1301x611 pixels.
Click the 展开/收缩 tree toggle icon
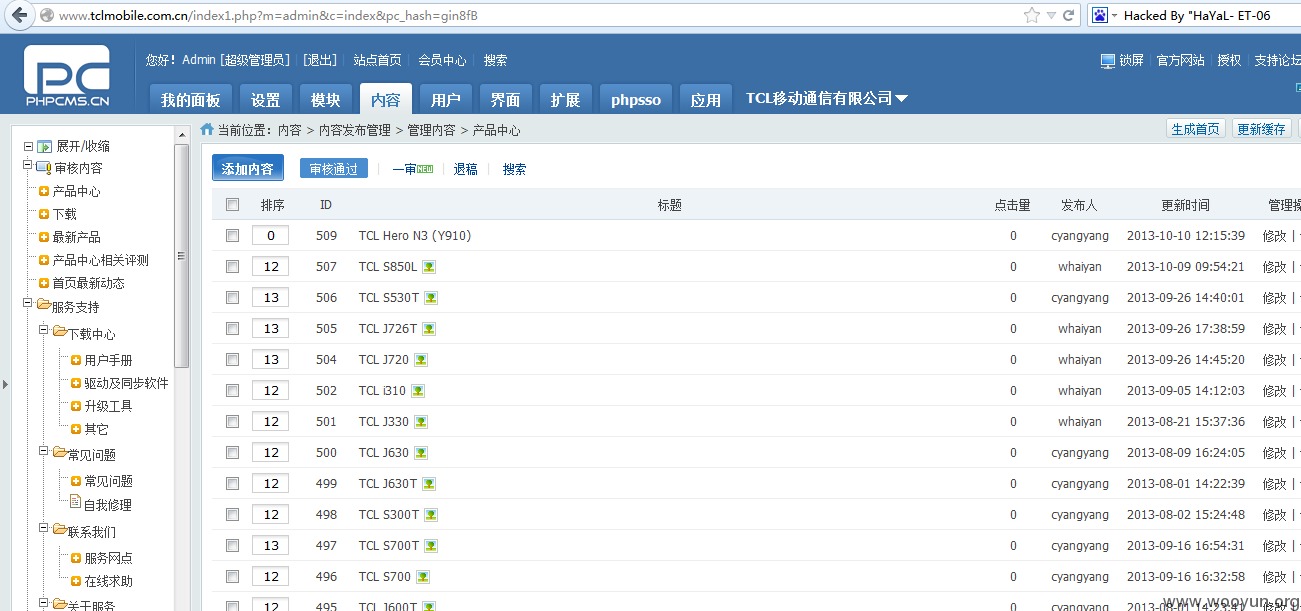click(x=44, y=146)
